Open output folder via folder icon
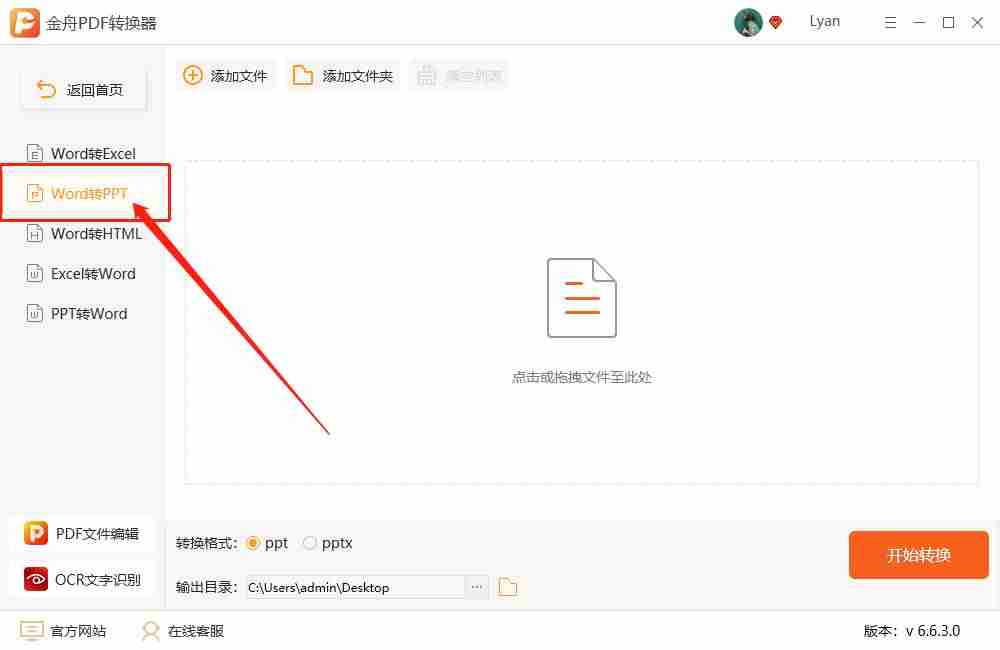Viewport: 1000px width, 650px height. (x=508, y=587)
